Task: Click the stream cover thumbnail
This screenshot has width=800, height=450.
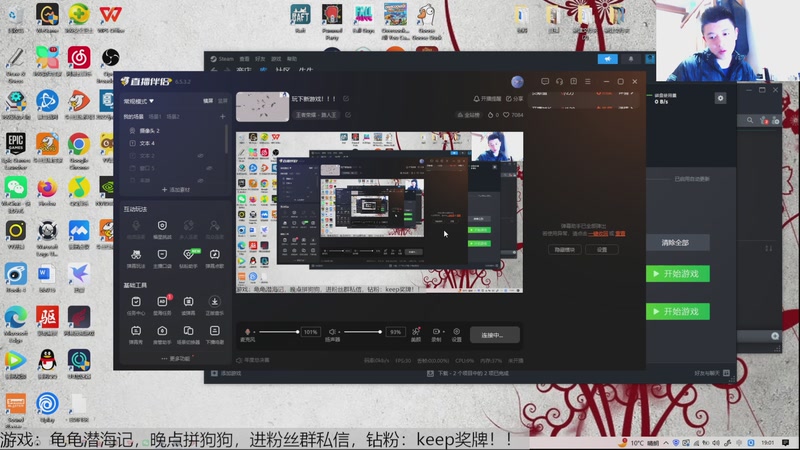Action: 262,107
